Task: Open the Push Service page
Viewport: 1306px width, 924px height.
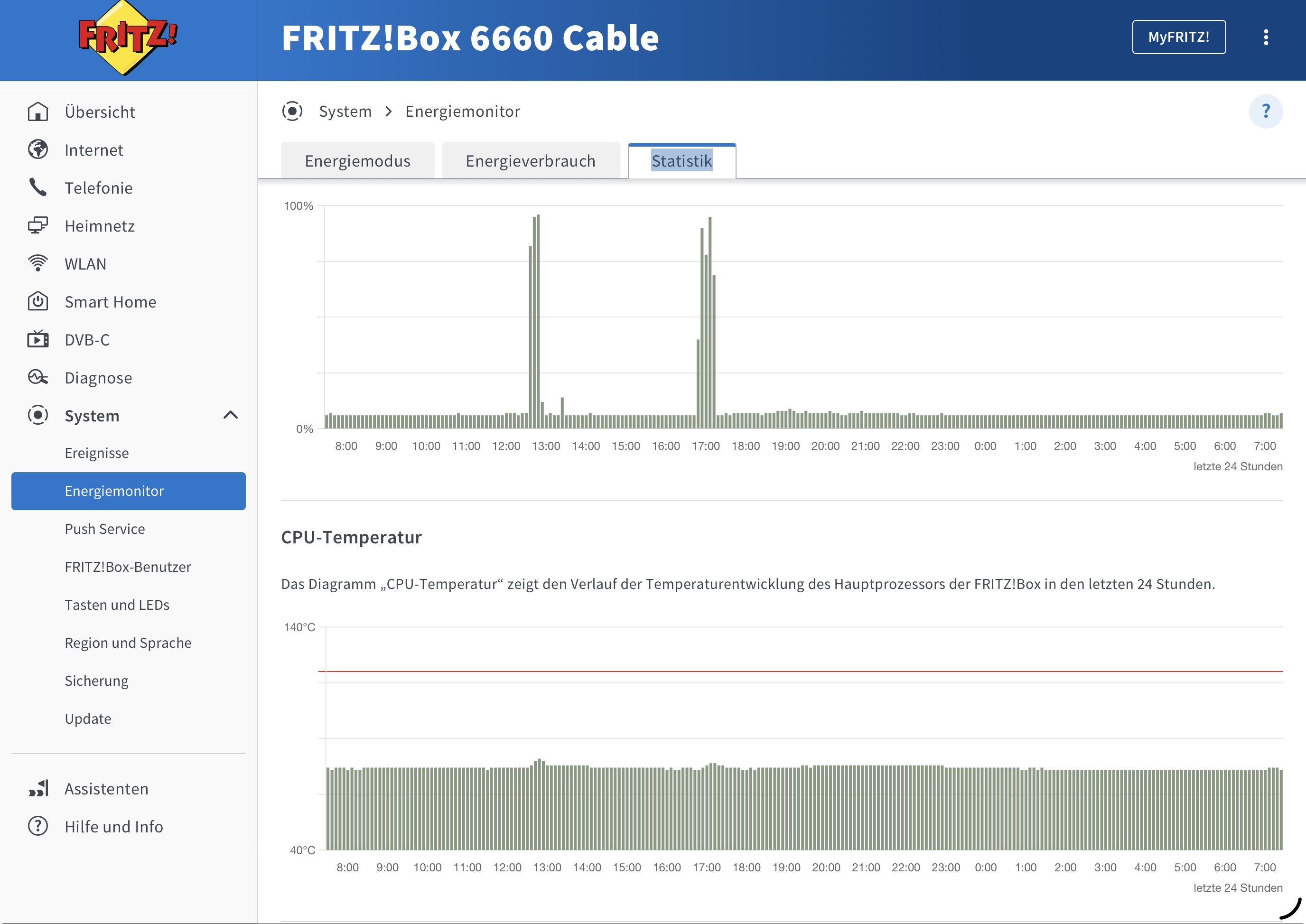Action: [x=105, y=529]
